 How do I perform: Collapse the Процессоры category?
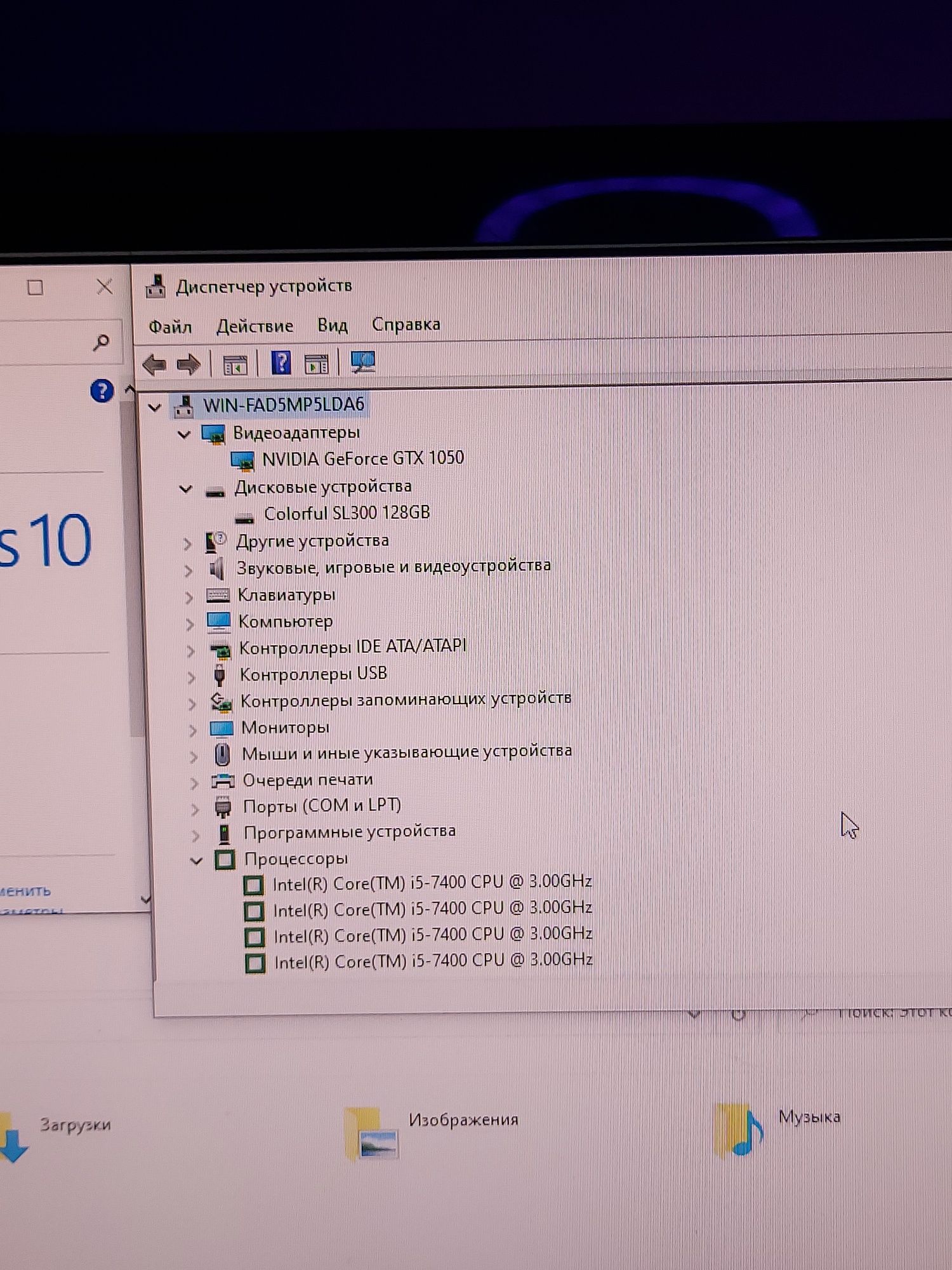click(197, 862)
